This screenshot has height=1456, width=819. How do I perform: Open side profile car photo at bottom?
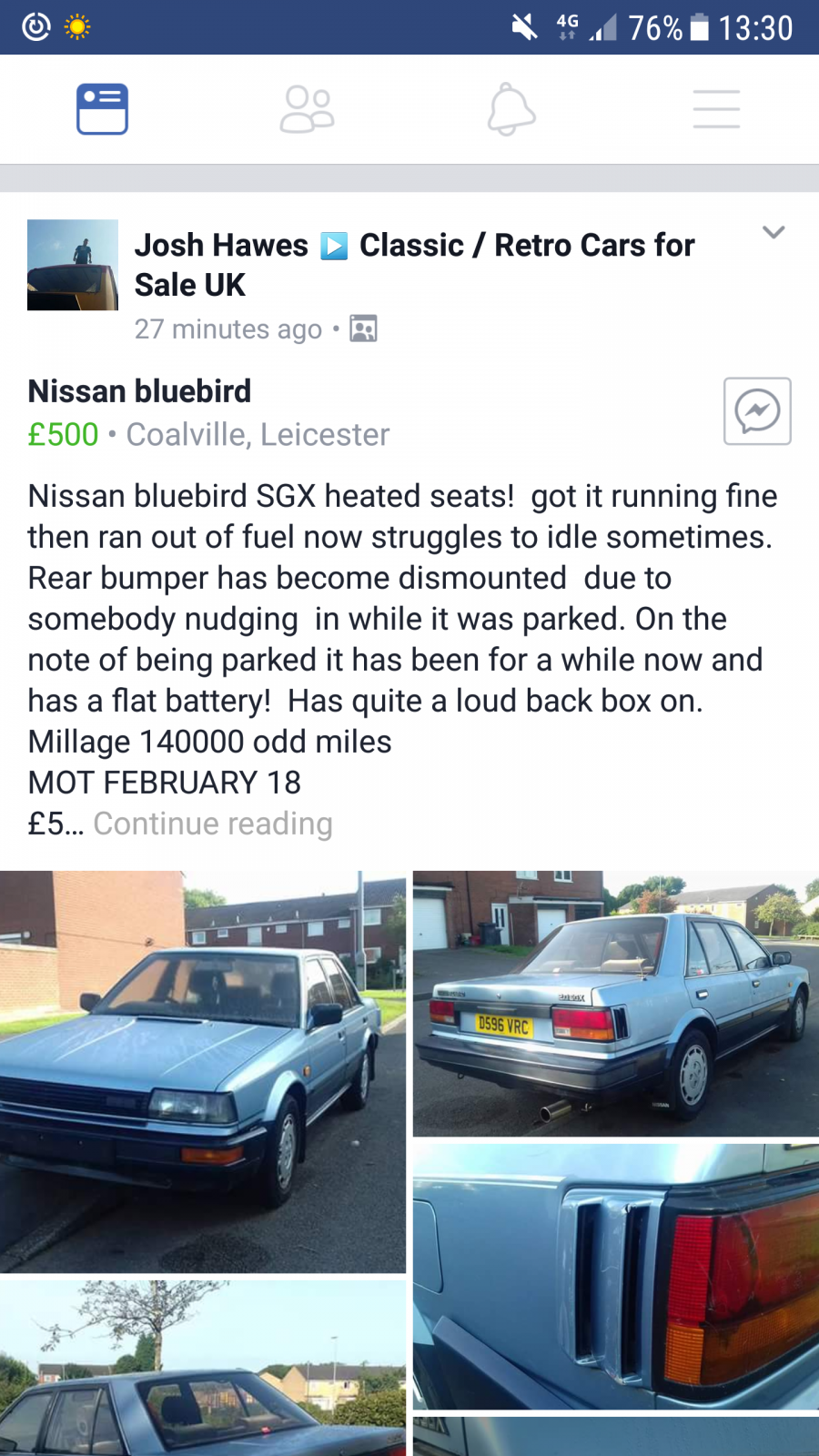[203, 1368]
